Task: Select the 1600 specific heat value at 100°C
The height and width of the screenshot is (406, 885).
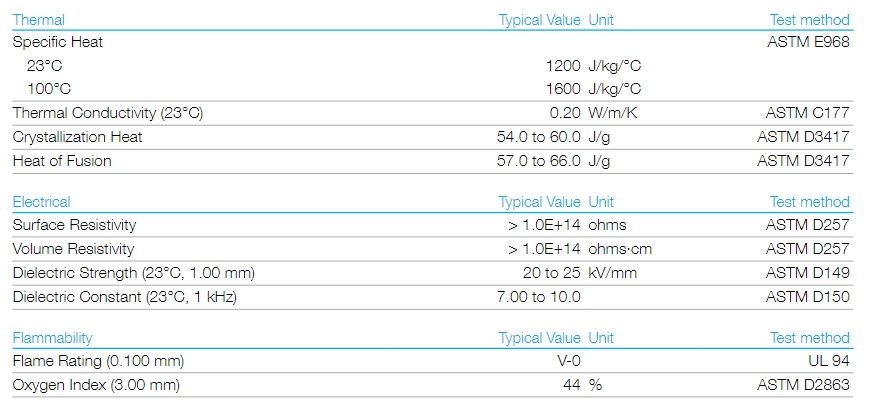Action: [x=563, y=89]
